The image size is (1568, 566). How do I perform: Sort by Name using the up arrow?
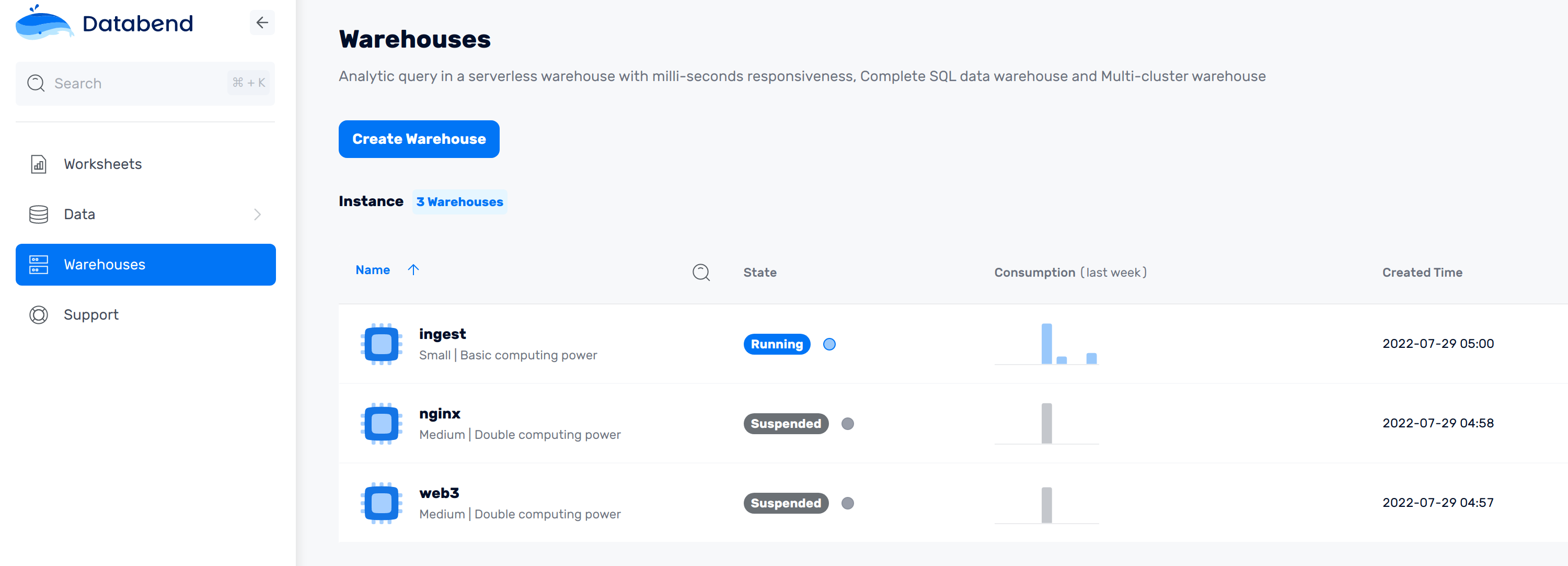point(413,270)
